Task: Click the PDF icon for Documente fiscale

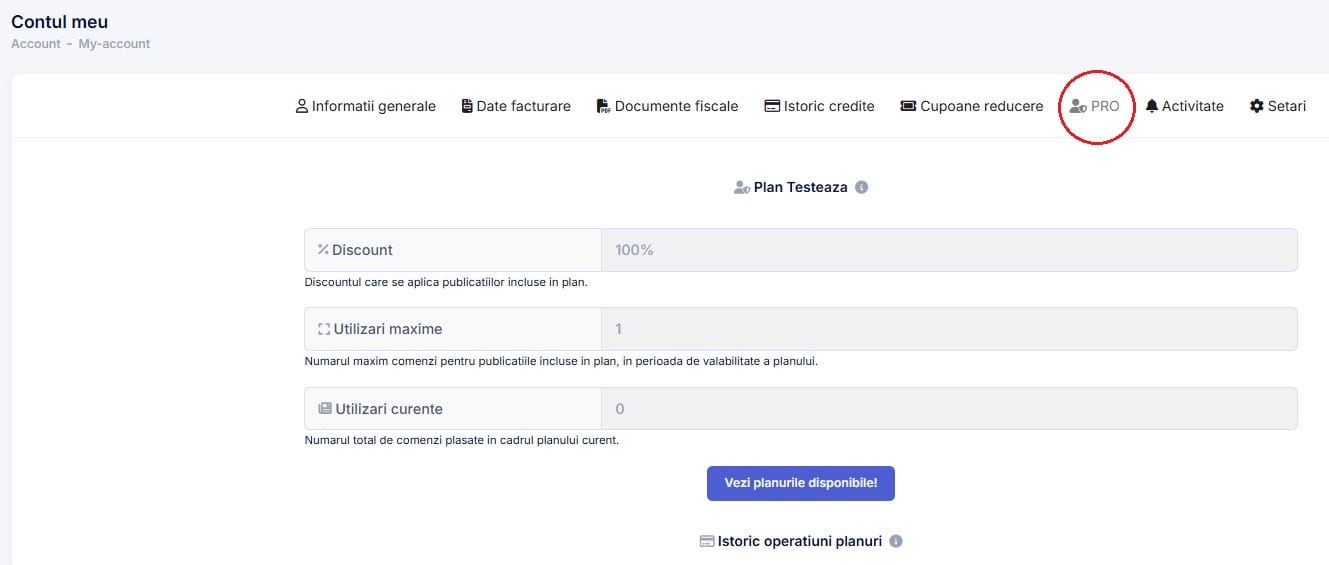Action: (603, 106)
